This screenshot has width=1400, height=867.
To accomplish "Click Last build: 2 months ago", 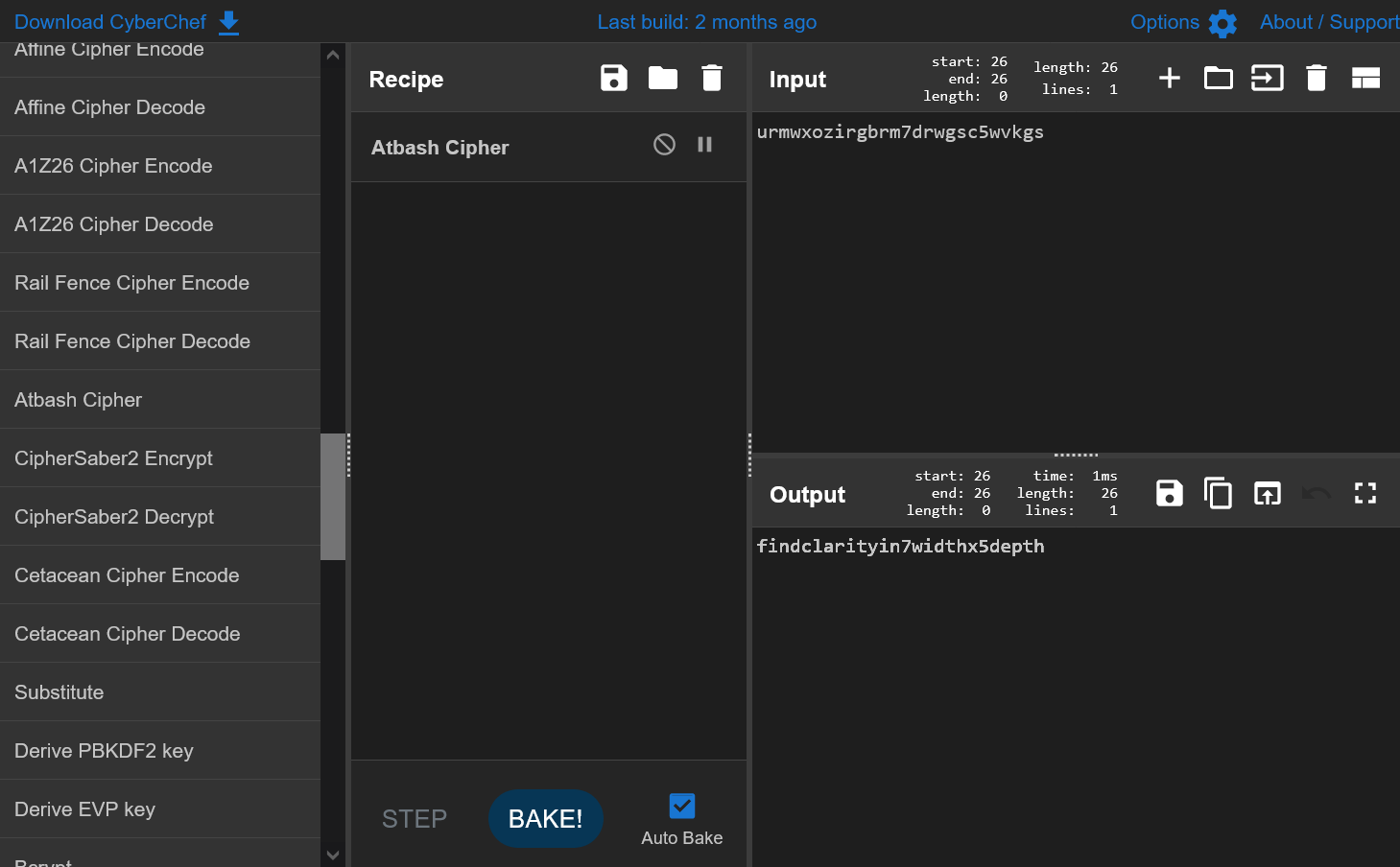I will point(707,22).
